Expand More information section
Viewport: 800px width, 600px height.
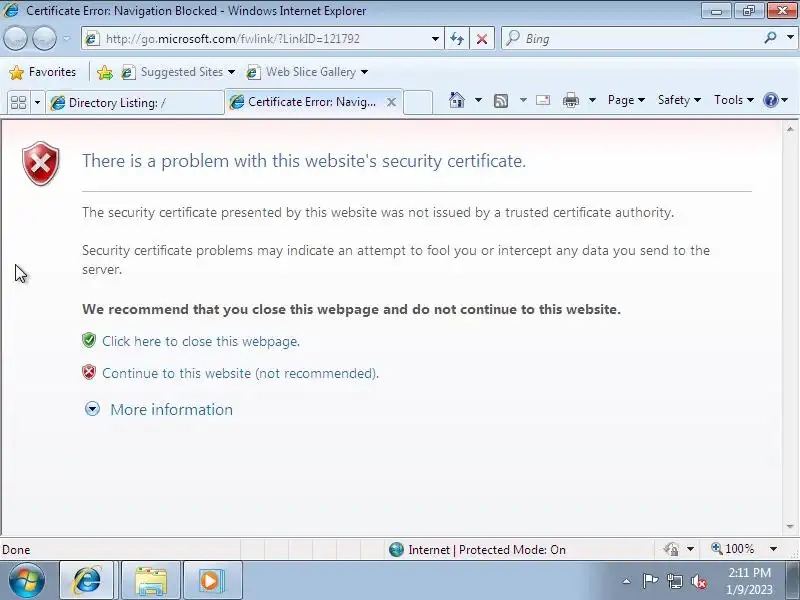(x=92, y=409)
